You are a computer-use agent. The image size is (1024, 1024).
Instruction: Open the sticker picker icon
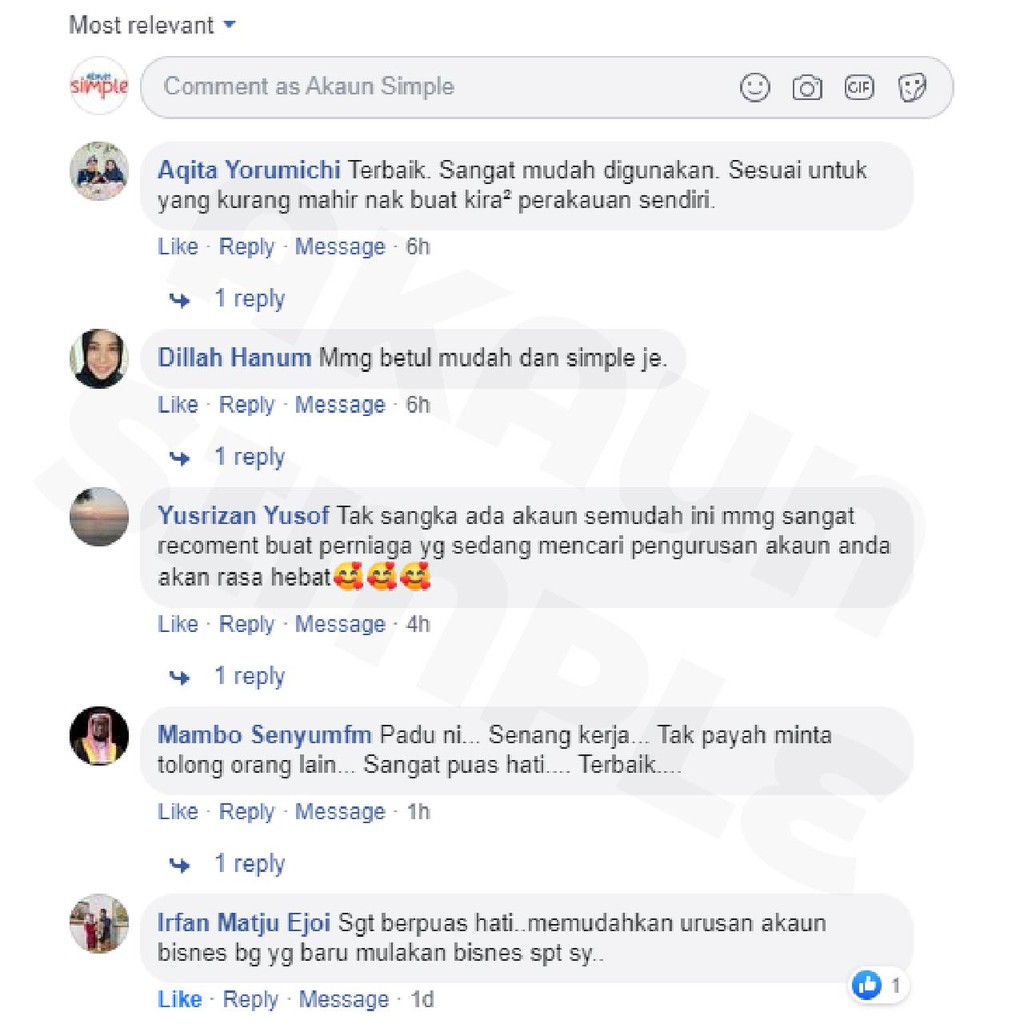(x=912, y=88)
